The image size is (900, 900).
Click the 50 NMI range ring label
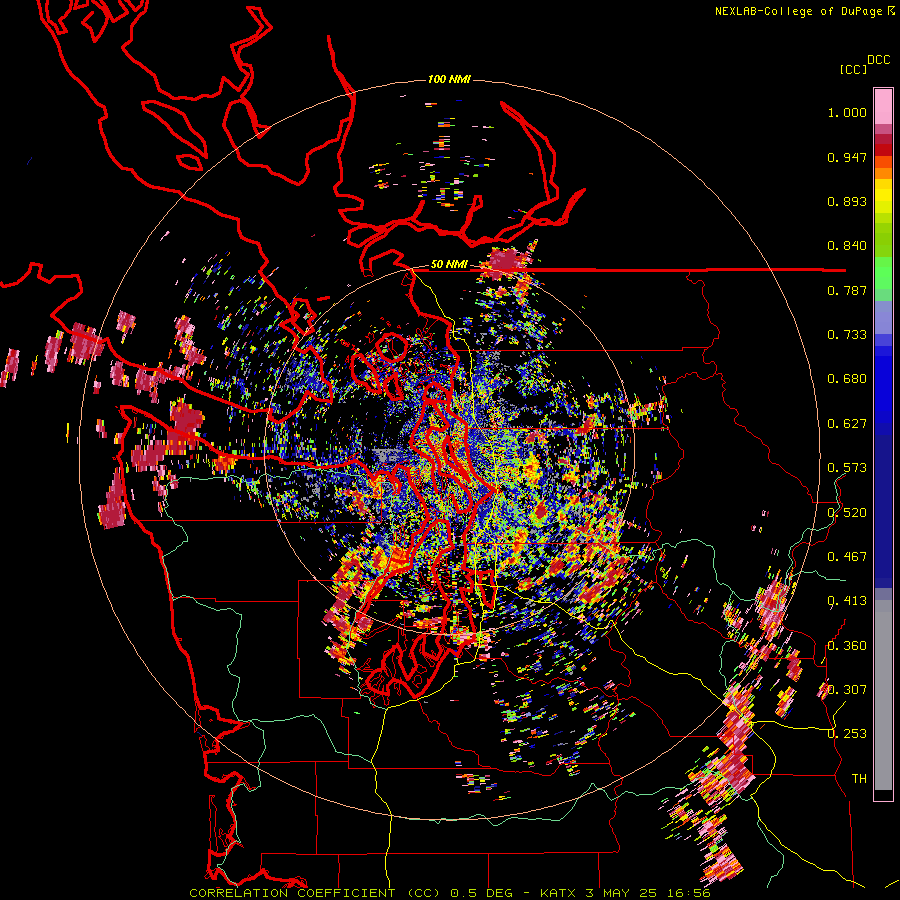449,264
